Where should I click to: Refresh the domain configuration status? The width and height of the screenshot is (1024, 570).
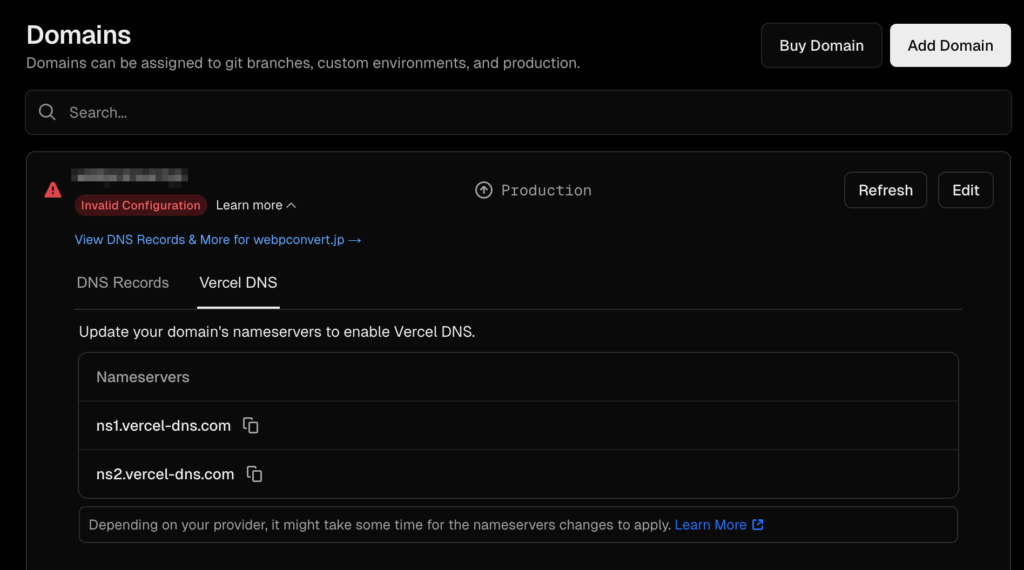click(885, 190)
